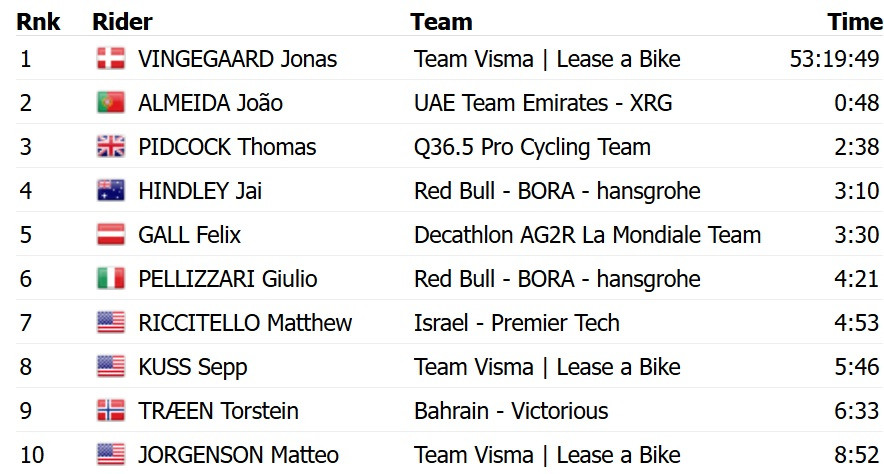Open the Bahrain - Victorious team page
The width and height of the screenshot is (884, 474).
[x=511, y=411]
